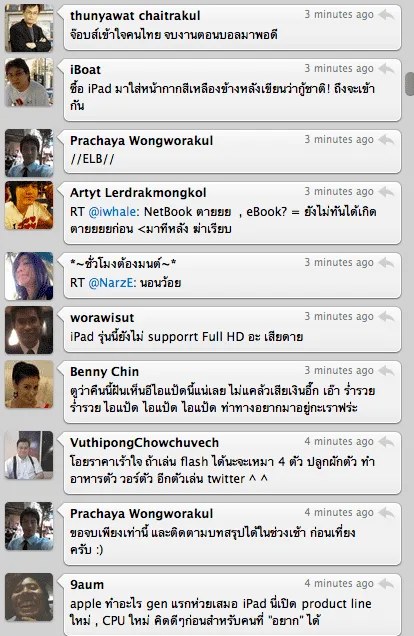Open the @iwhale mention link
The height and width of the screenshot is (636, 414).
pos(114,212)
